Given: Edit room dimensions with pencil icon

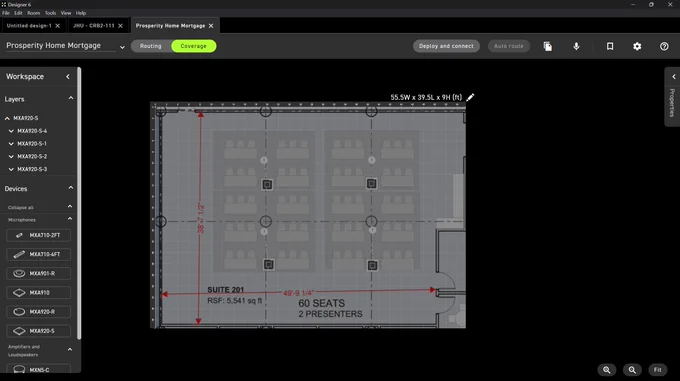Looking at the screenshot, I should click(470, 97).
